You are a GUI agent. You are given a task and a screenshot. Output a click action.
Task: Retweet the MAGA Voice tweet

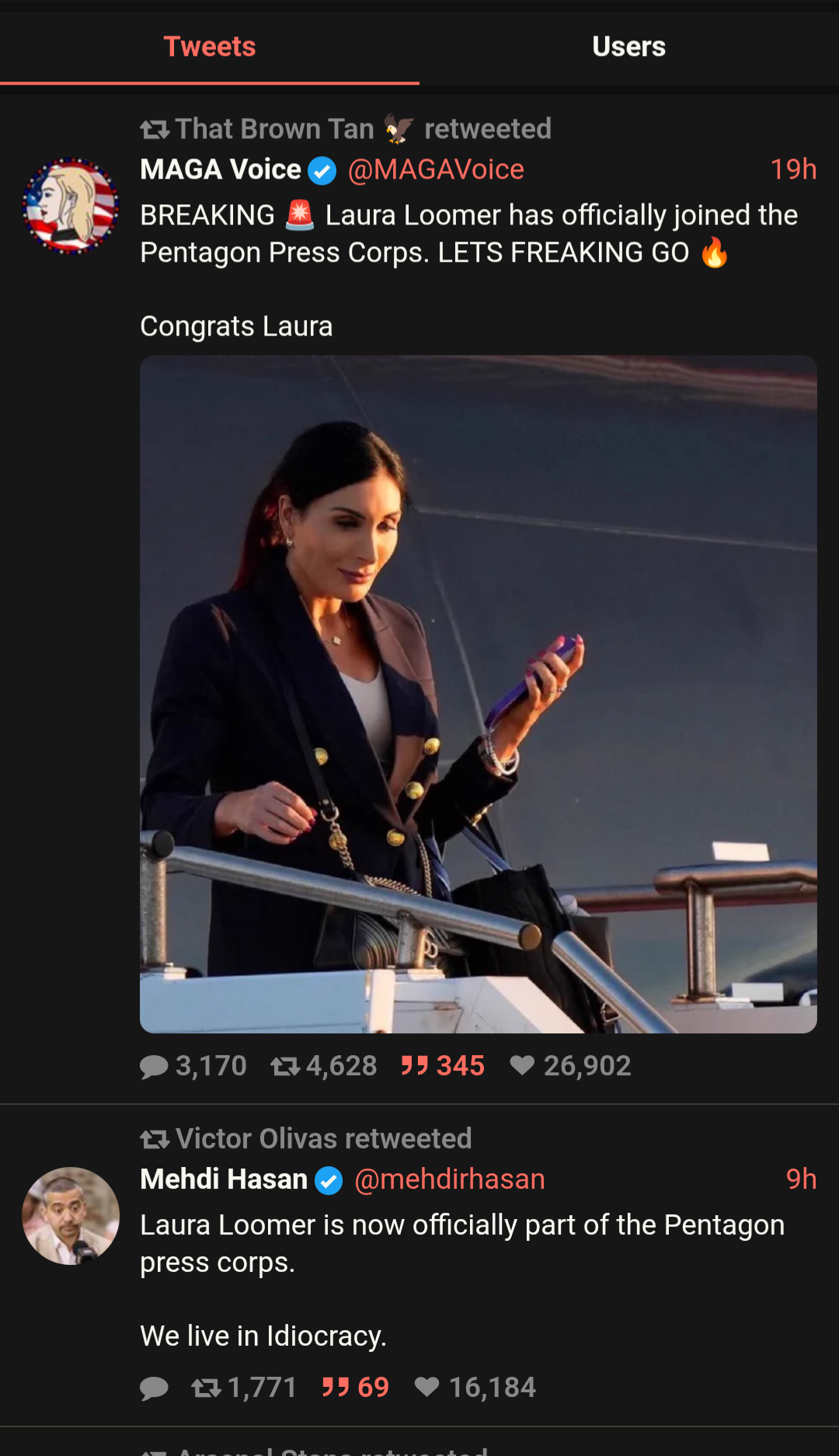[324, 1066]
